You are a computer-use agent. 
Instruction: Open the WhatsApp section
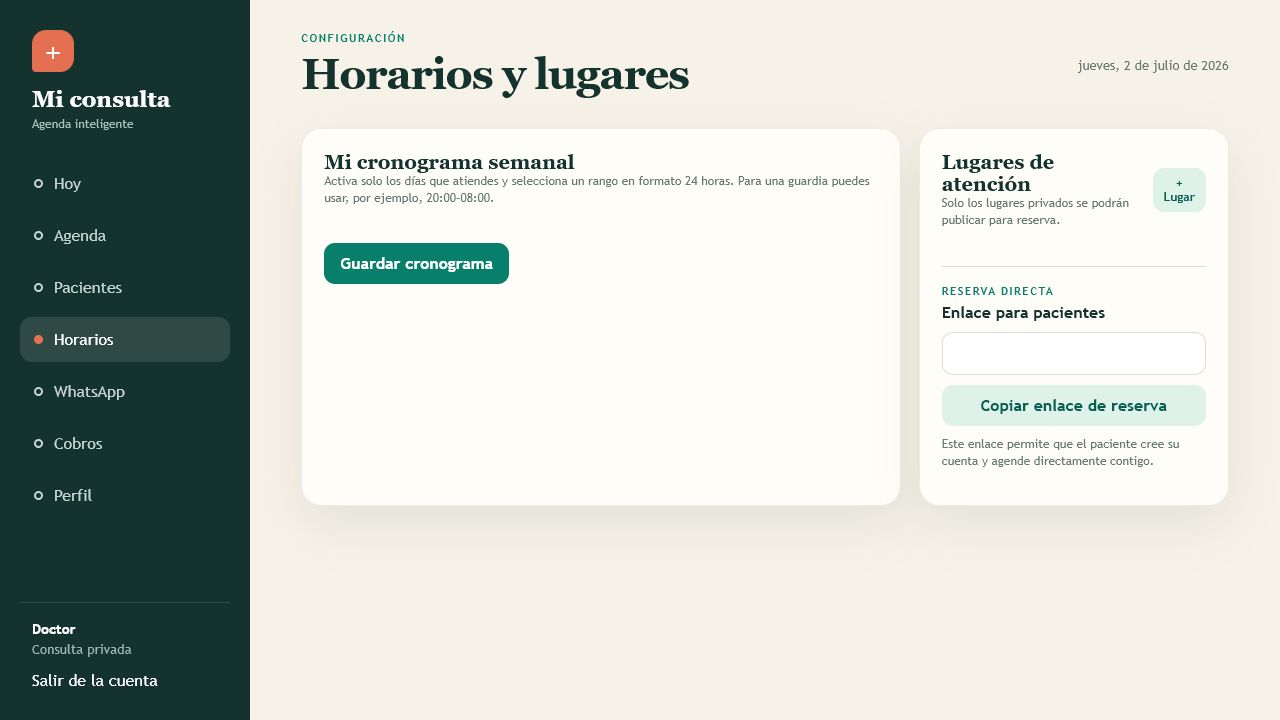point(125,391)
